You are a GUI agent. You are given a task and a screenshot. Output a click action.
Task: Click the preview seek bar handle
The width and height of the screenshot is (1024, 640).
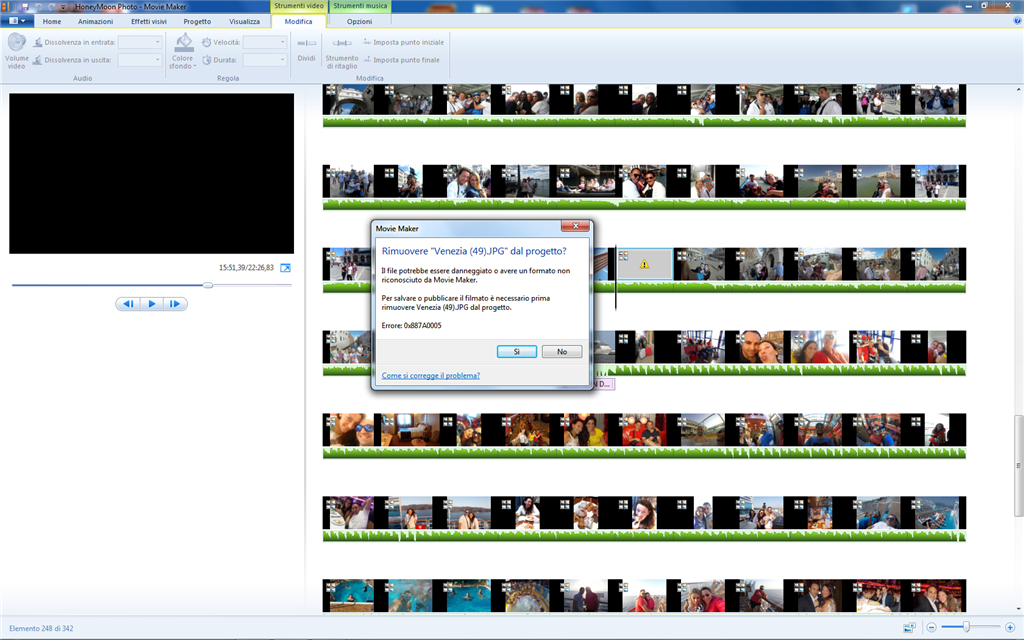point(208,285)
